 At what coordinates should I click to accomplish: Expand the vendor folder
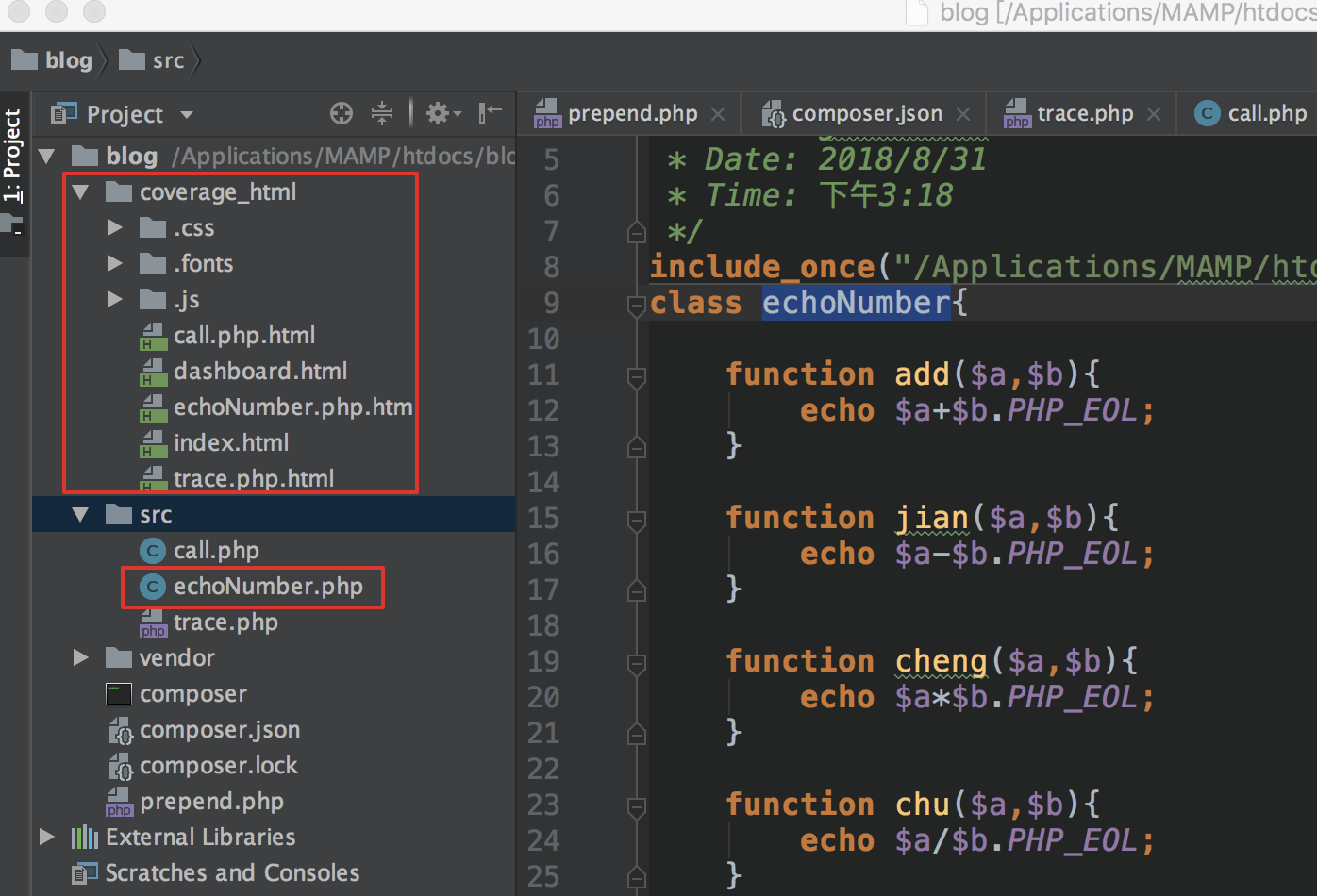81,658
